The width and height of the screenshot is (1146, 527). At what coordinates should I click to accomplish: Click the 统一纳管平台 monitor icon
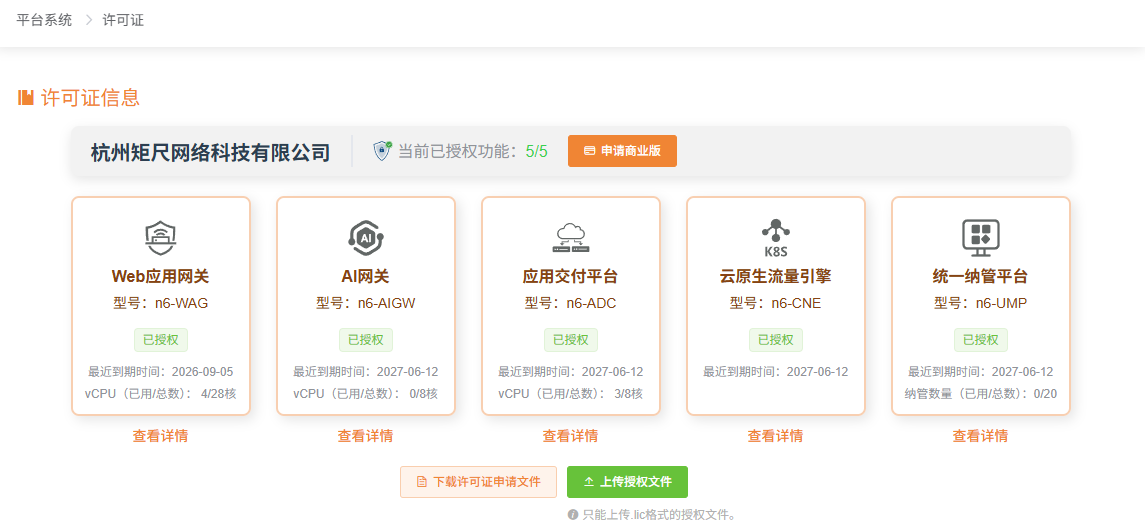pos(980,238)
